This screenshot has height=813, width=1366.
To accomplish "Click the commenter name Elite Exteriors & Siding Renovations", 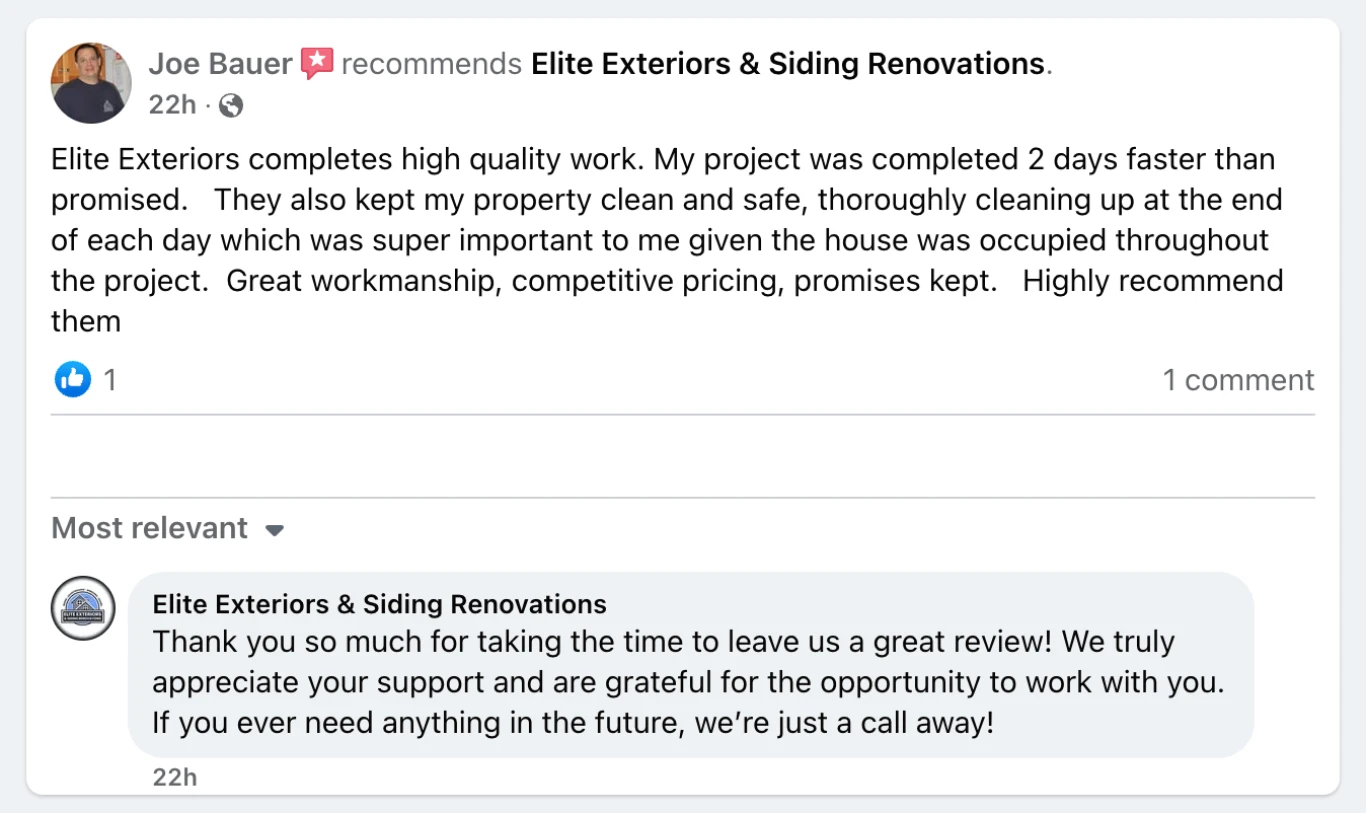I will click(x=380, y=604).
